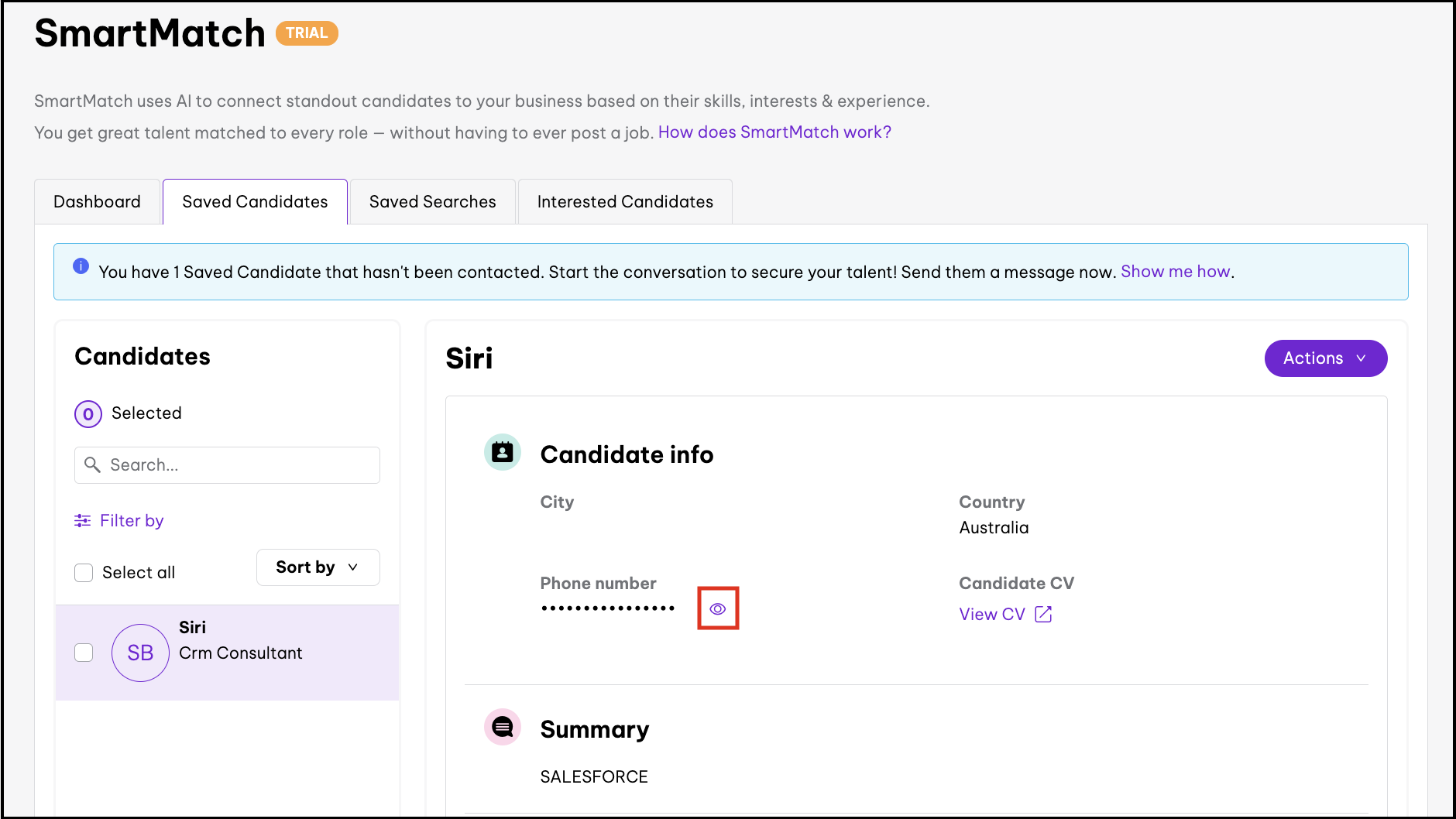Check the Select all checkbox
This screenshot has height=819, width=1456.
[84, 573]
